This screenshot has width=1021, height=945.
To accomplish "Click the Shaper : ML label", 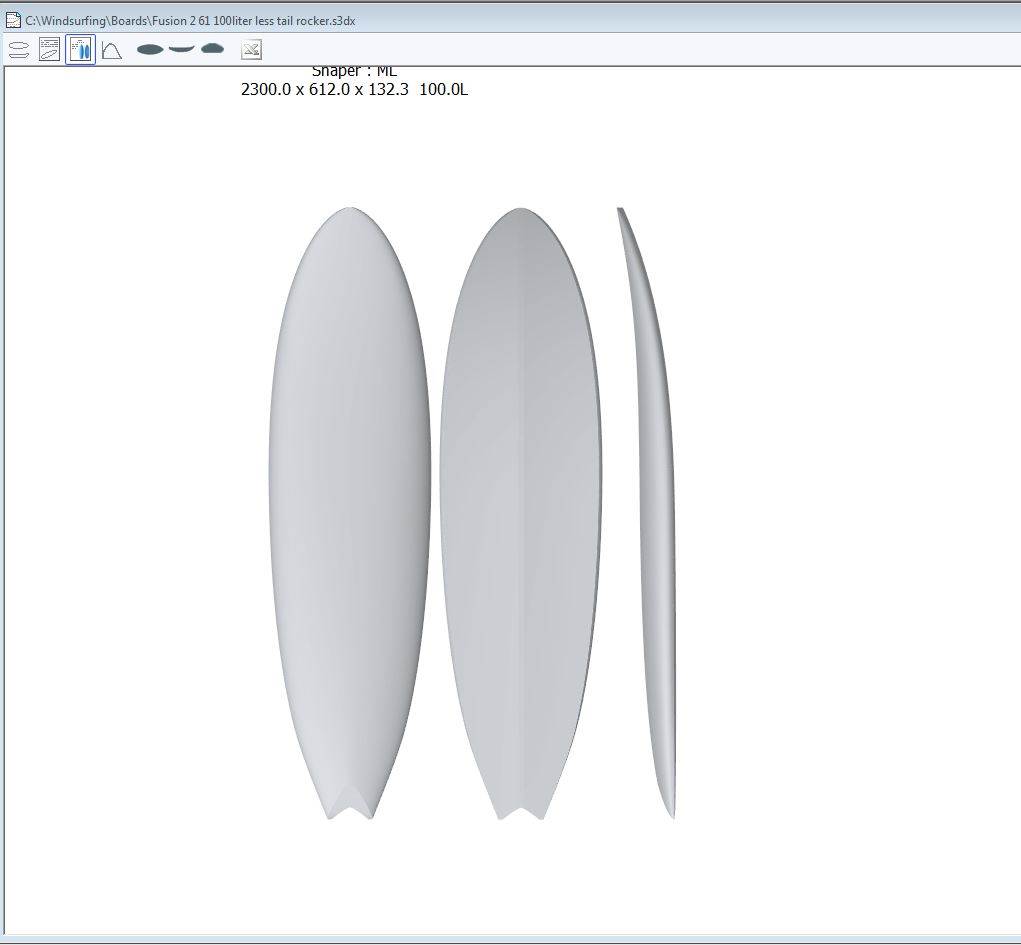I will click(354, 71).
